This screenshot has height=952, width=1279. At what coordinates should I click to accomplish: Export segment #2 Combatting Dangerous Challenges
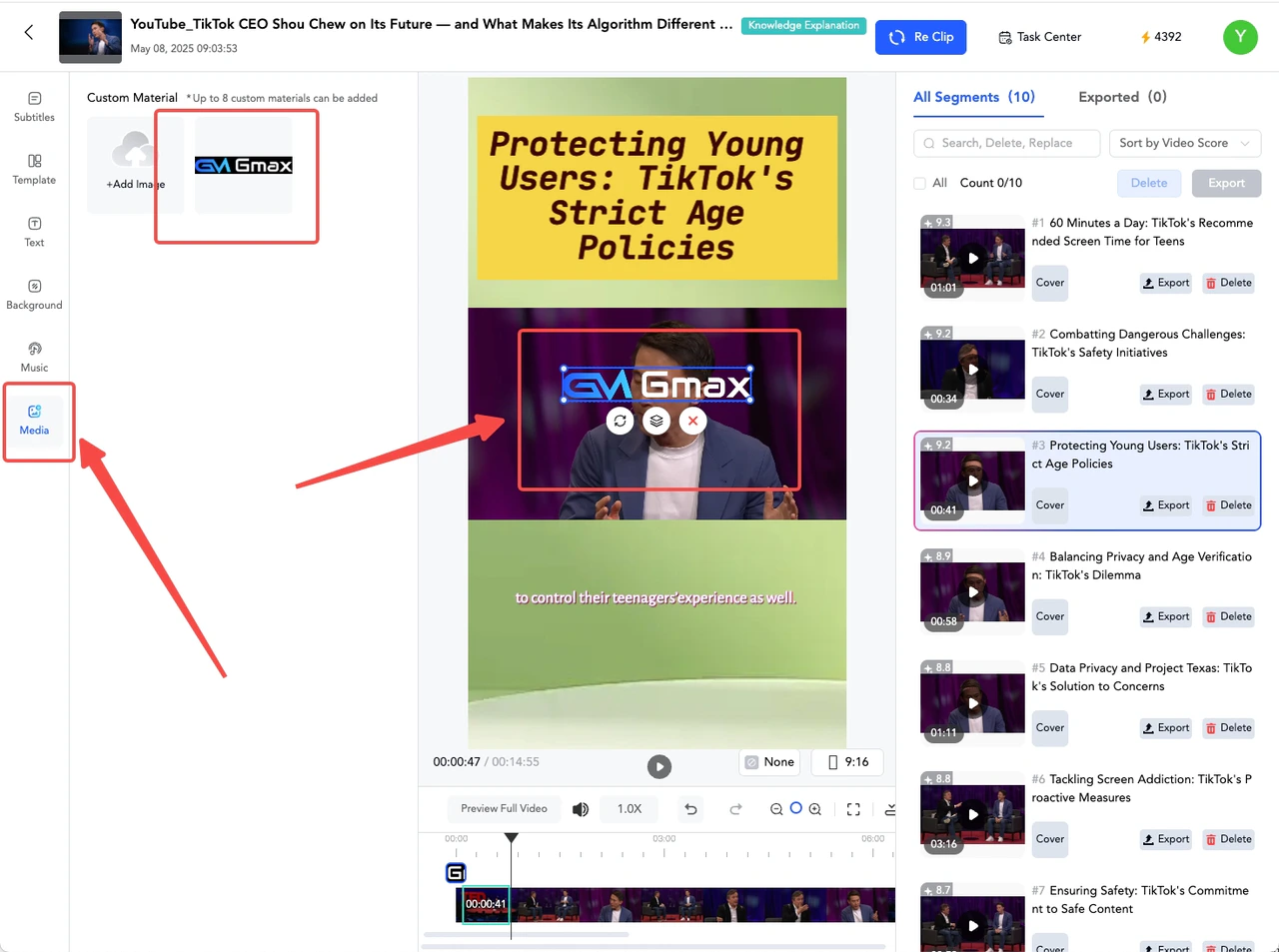click(1166, 394)
